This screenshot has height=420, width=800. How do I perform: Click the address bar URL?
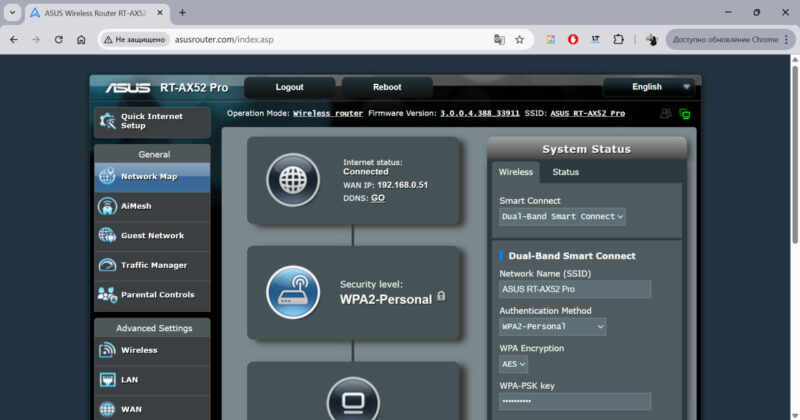click(x=224, y=39)
